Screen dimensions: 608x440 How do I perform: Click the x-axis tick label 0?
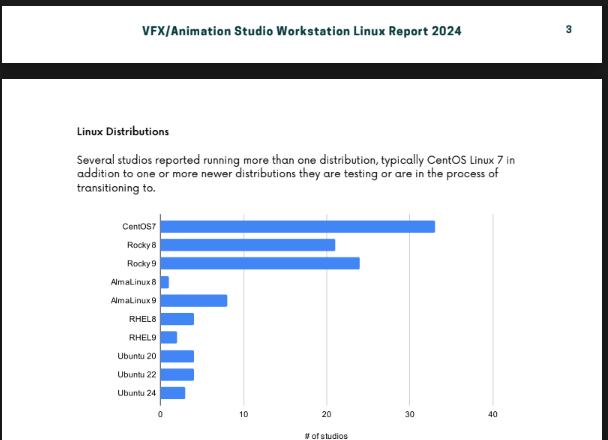(x=160, y=414)
